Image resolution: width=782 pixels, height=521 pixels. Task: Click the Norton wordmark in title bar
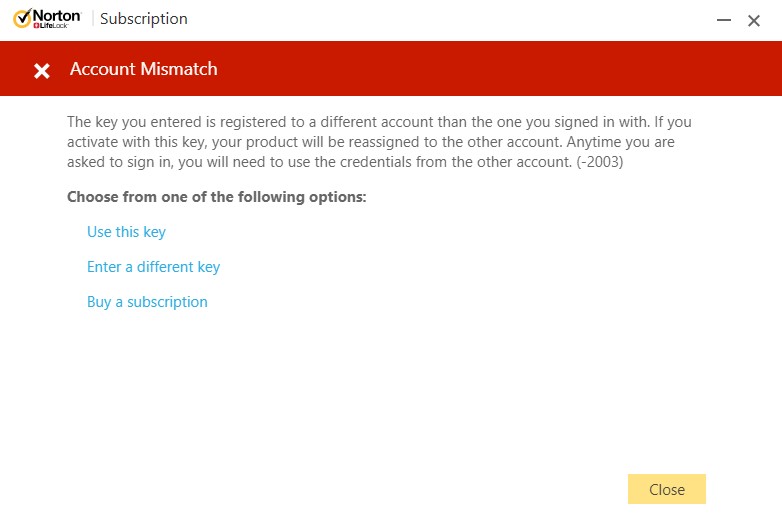(x=56, y=16)
